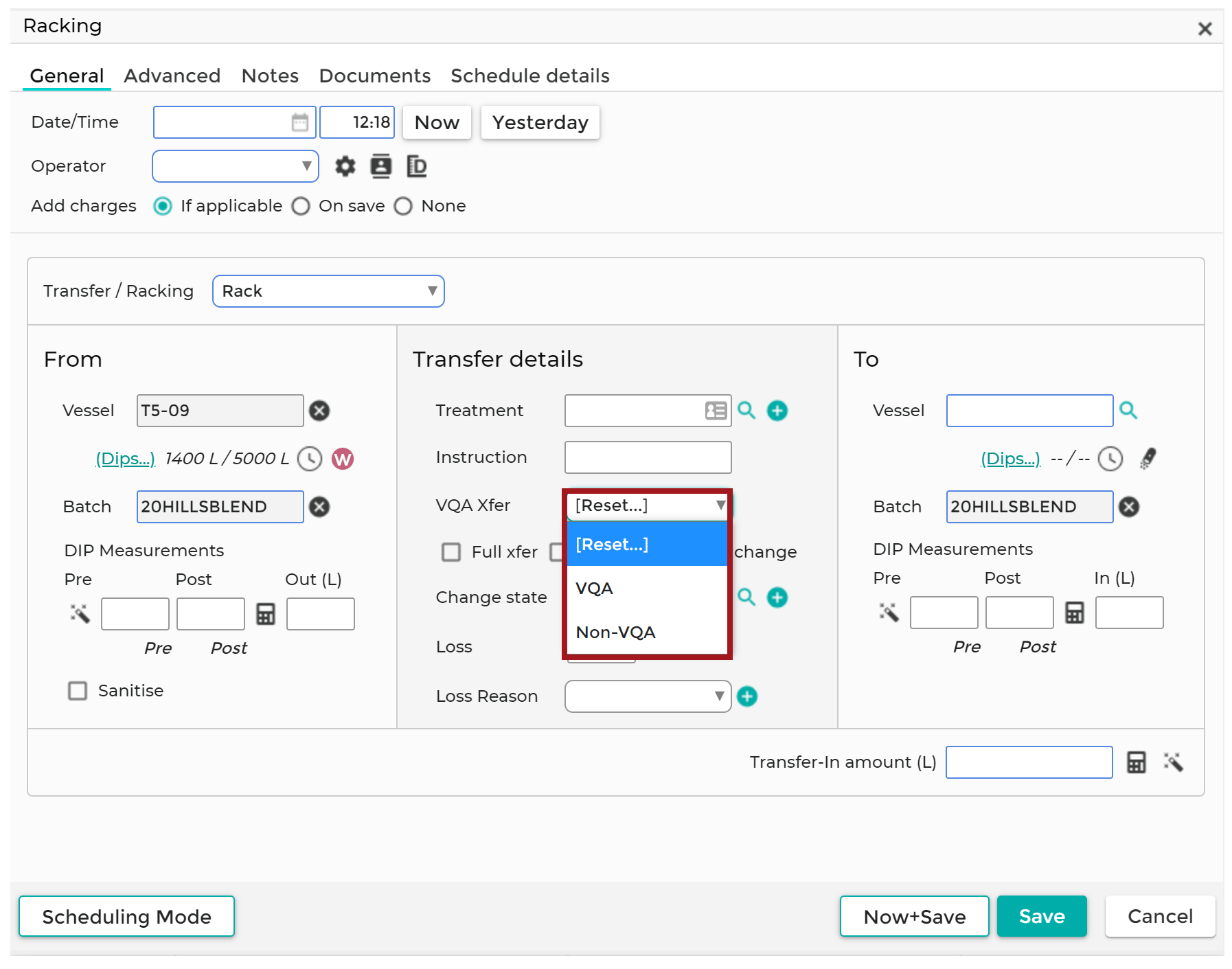Open Transfer-In amount calculator icon
Screen dimensions: 1232x969
point(1137,762)
